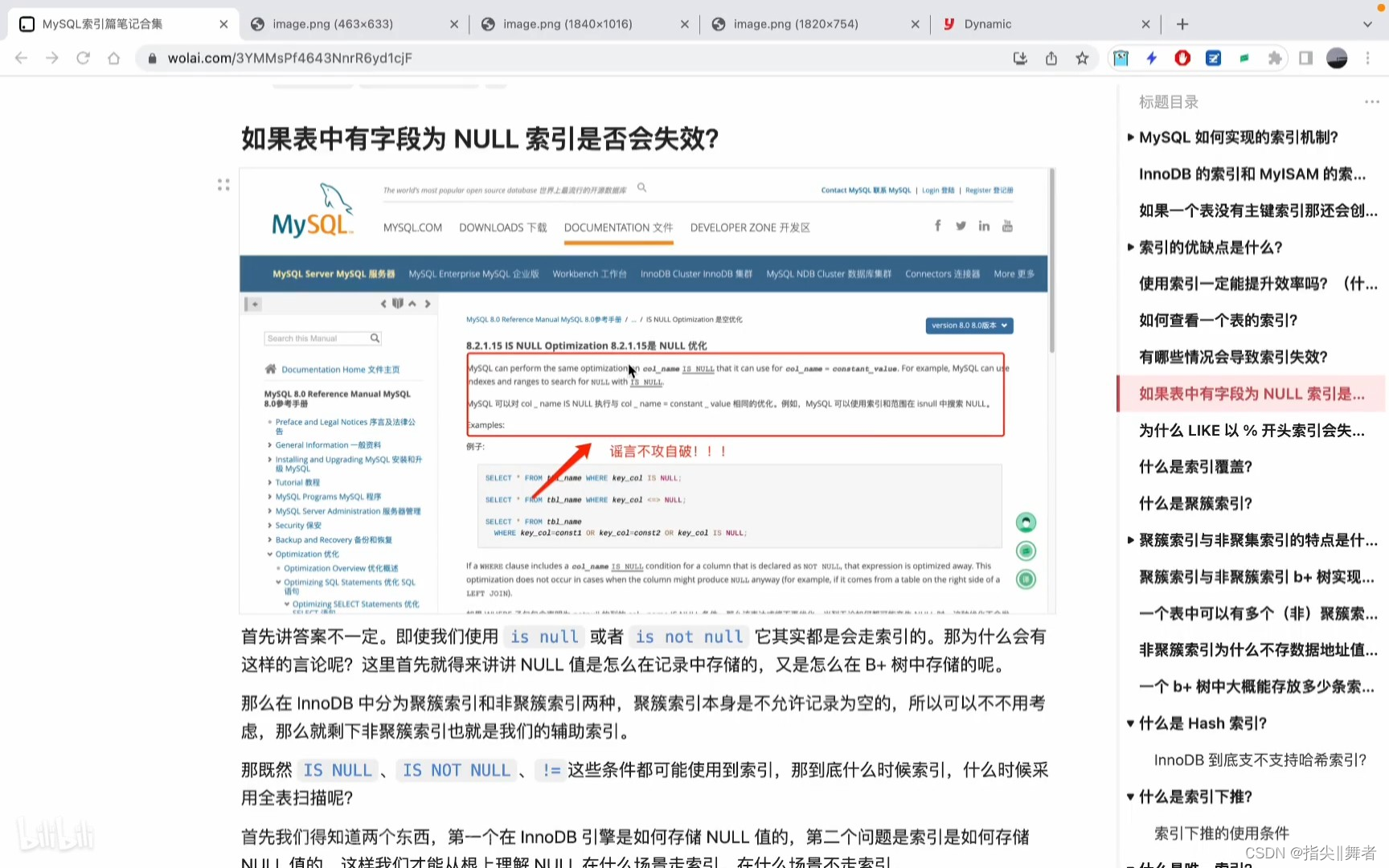
Task: Open the browser home page icon
Action: point(114,58)
